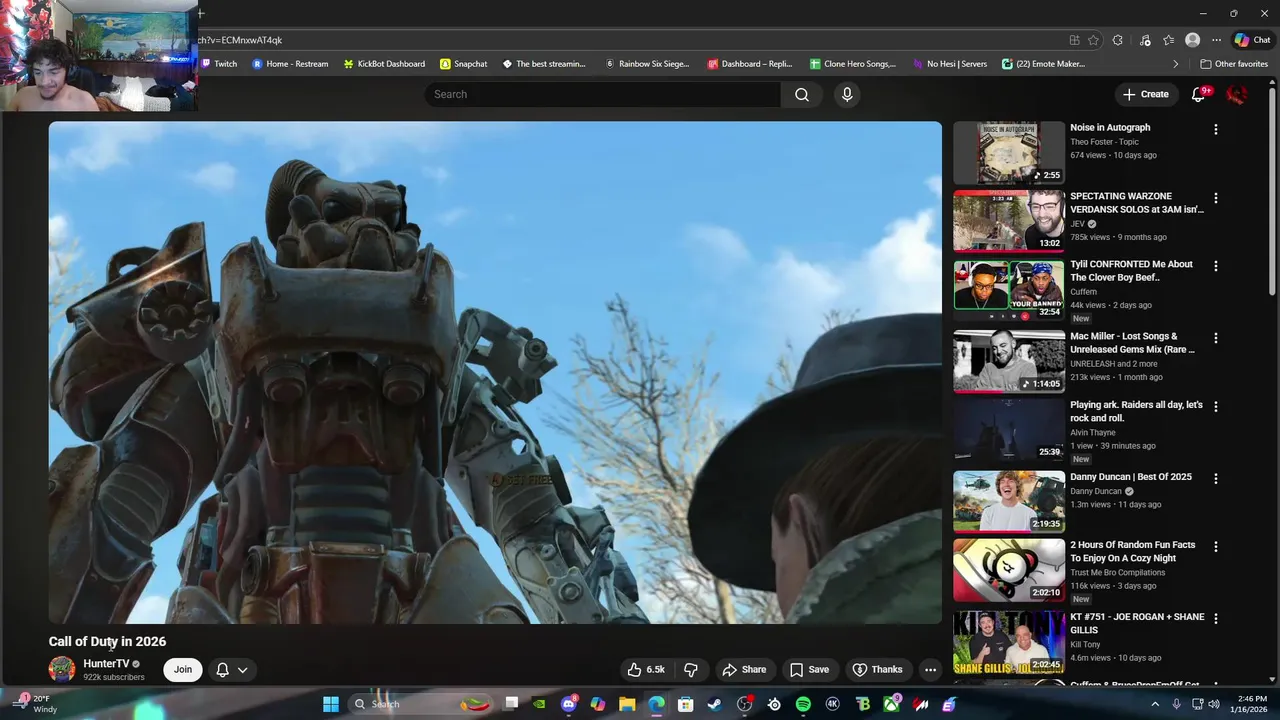
Task: Open menu for Noise in Autograph video
Action: pos(1216,130)
